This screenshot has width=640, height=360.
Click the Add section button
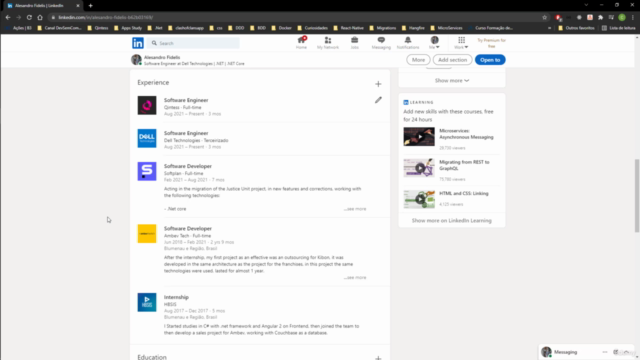click(x=452, y=60)
